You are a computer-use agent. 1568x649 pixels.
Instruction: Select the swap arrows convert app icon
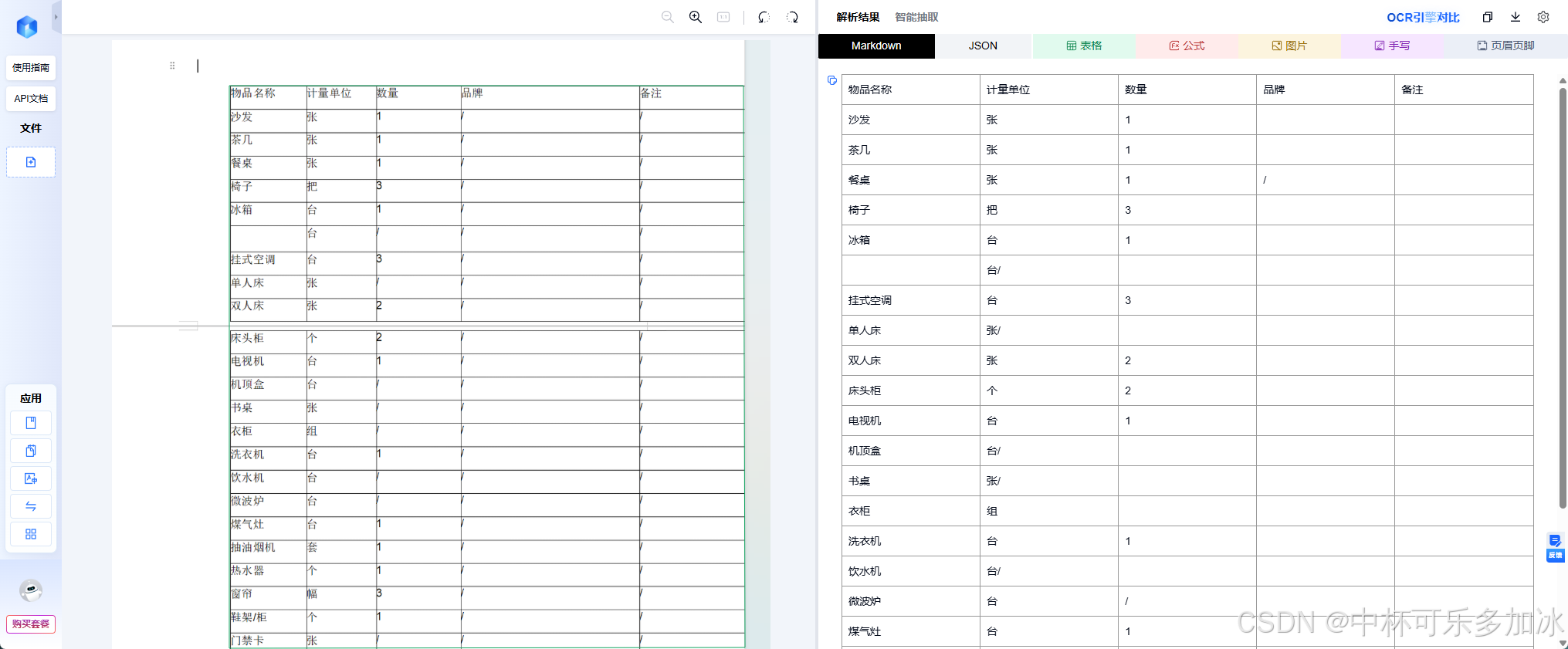click(31, 506)
